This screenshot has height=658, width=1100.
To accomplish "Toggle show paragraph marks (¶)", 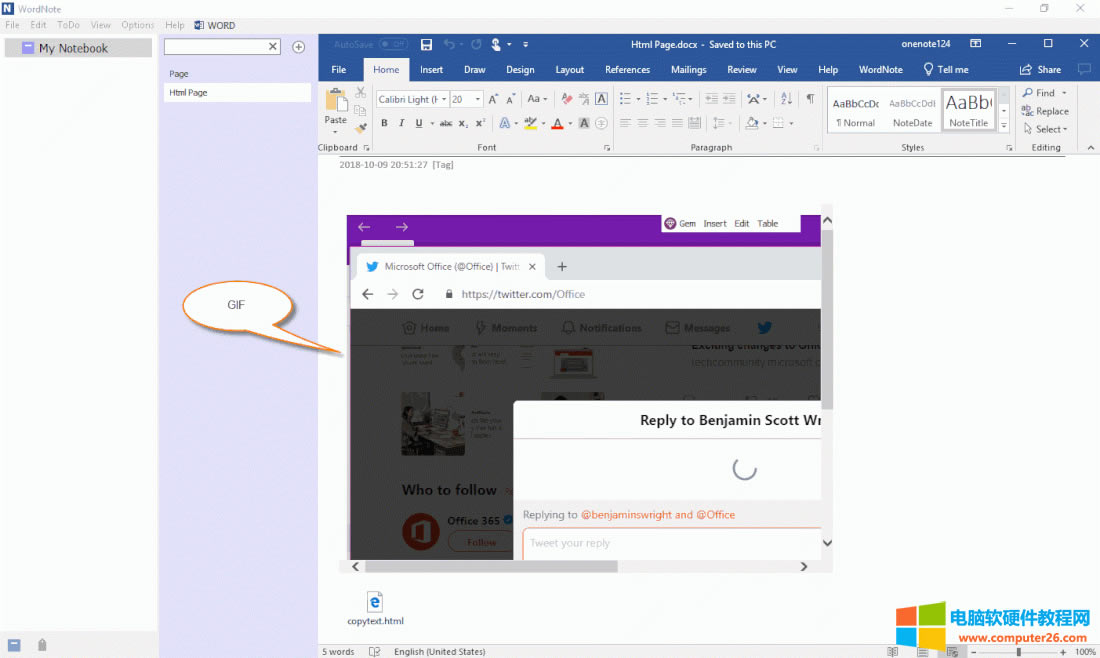I will [x=810, y=99].
